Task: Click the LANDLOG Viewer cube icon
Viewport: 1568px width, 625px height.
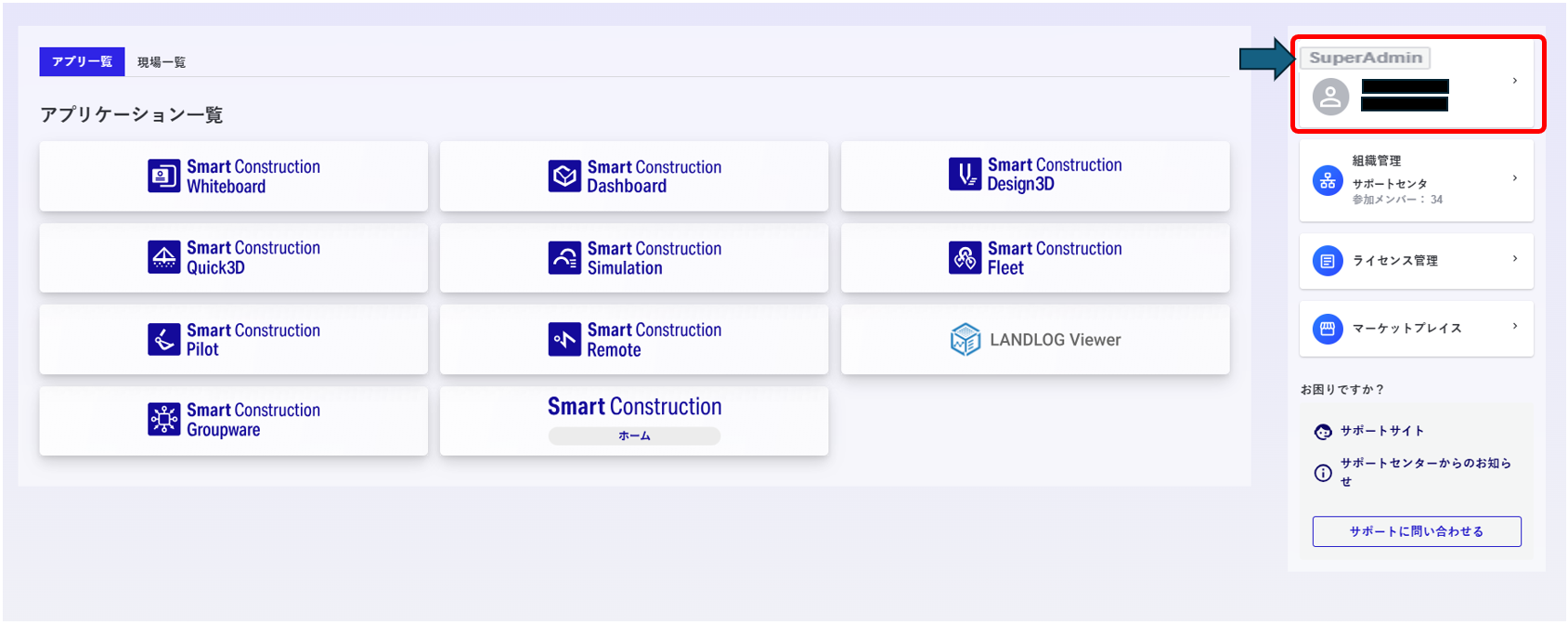Action: 965,340
